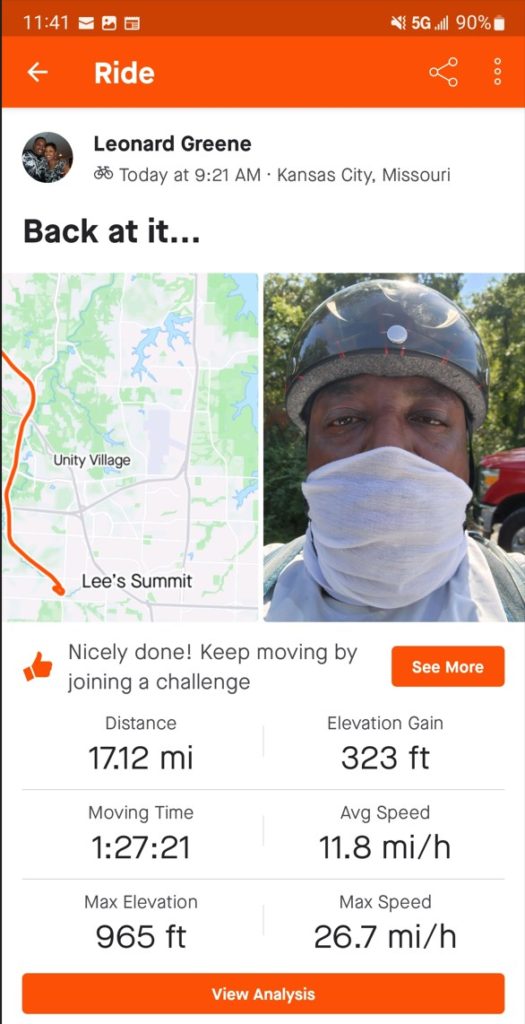Open Leonard Greene's profile picture
Viewport: 525px width, 1024px height.
(x=48, y=157)
